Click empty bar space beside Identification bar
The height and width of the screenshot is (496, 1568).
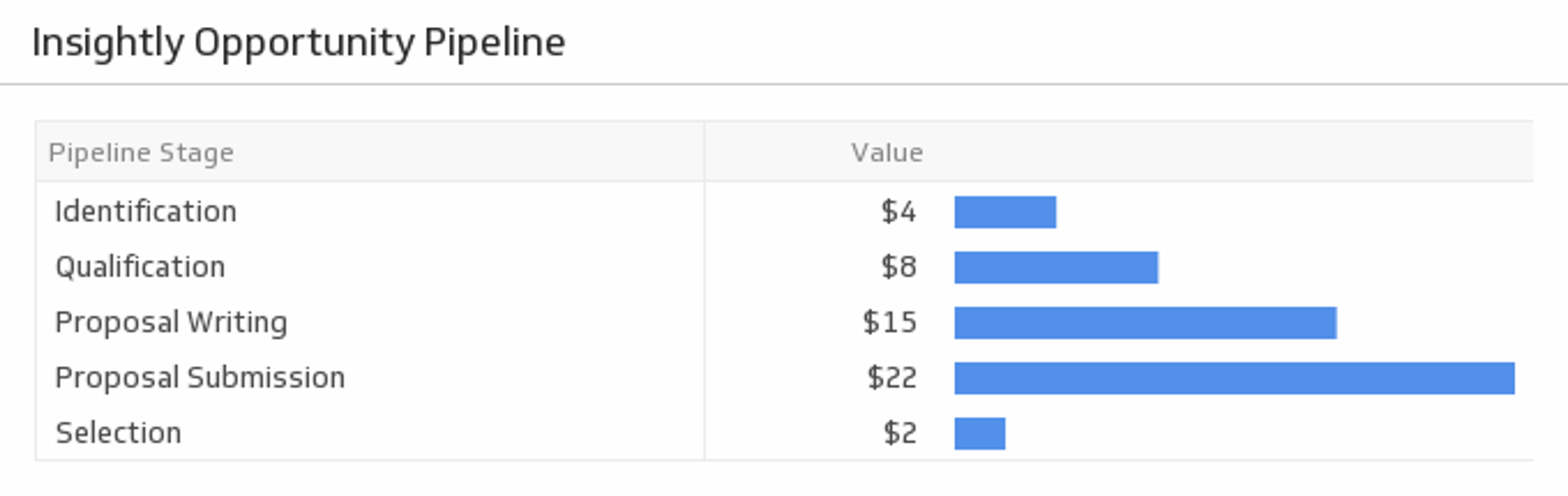(x=1286, y=212)
